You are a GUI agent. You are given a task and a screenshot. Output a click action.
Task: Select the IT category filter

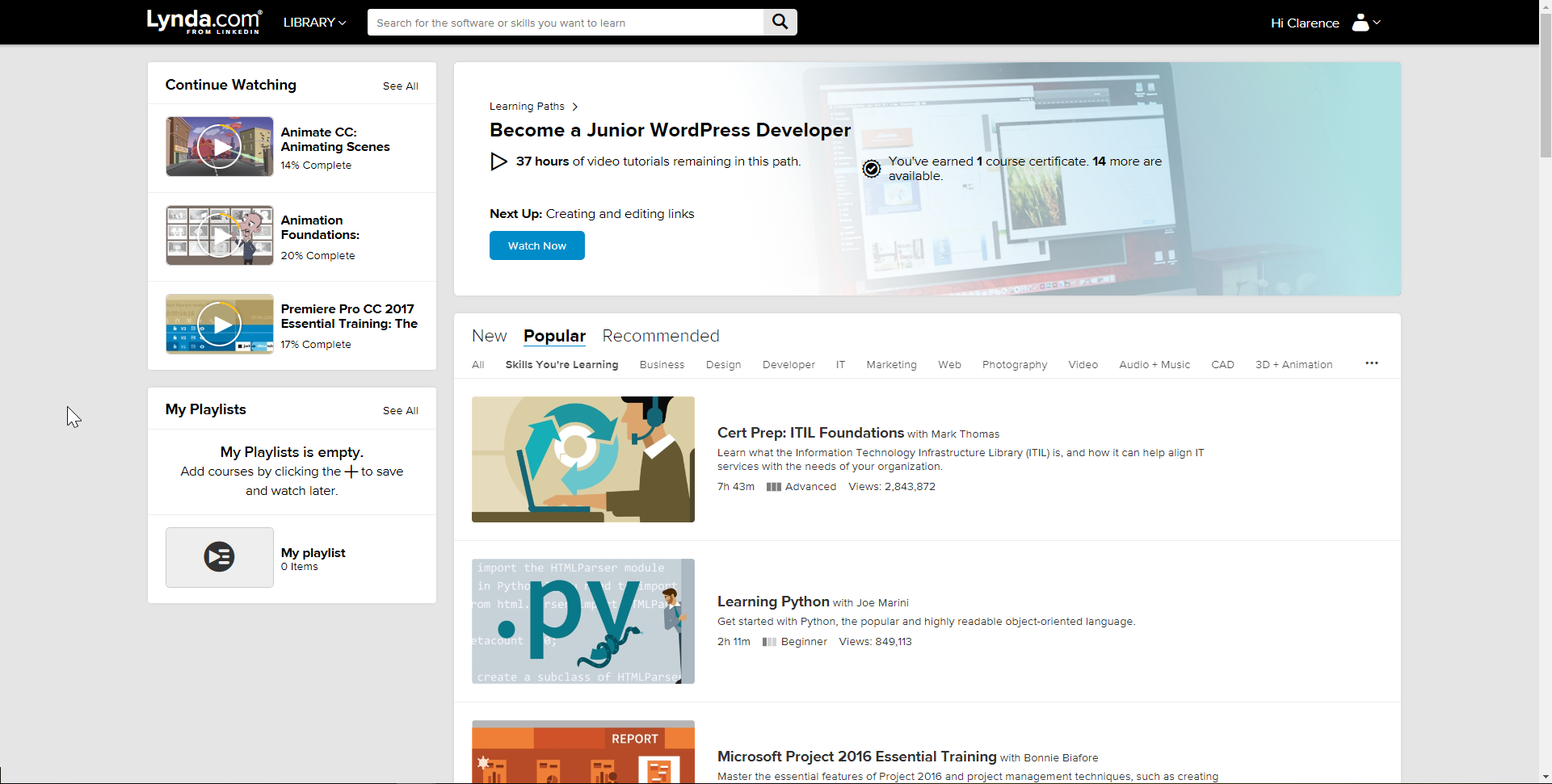[x=840, y=365]
